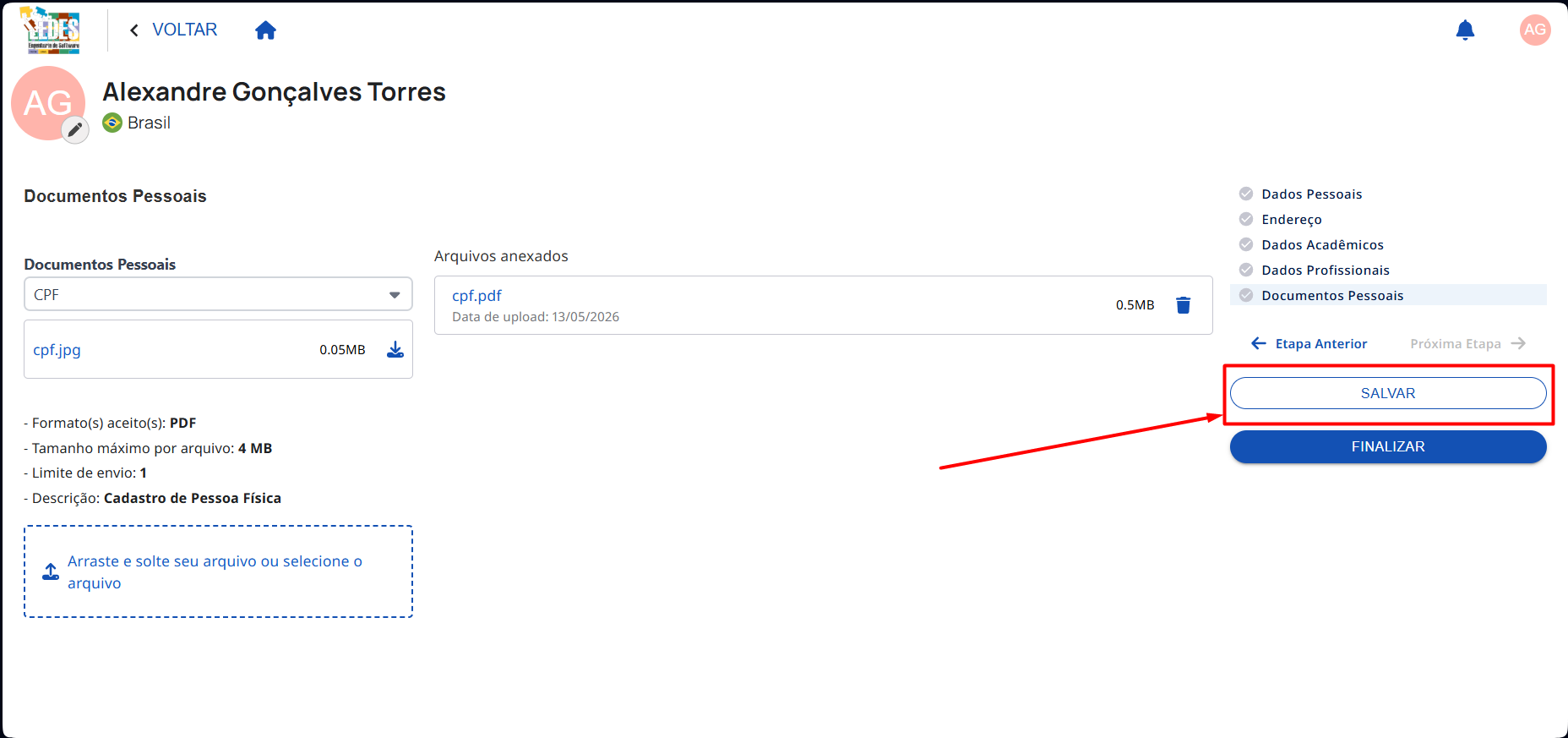Open the cpf.pdf attached file link
The width and height of the screenshot is (1568, 738).
476,296
